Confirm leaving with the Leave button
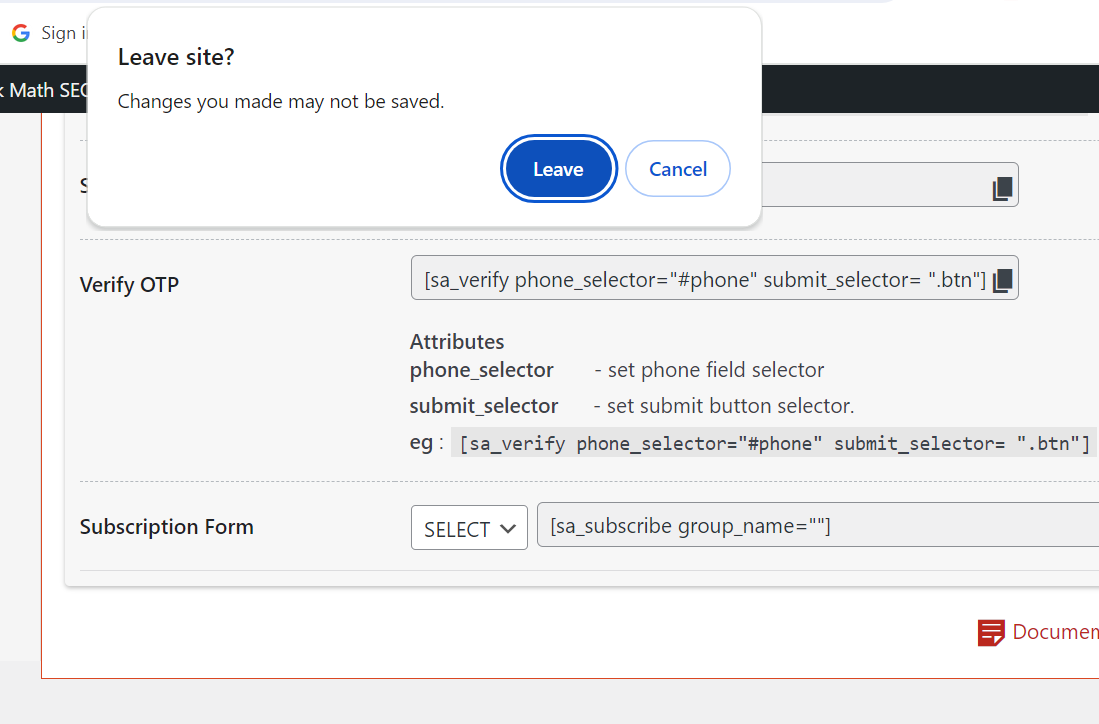Screen dimensions: 1099x724 [x=558, y=169]
